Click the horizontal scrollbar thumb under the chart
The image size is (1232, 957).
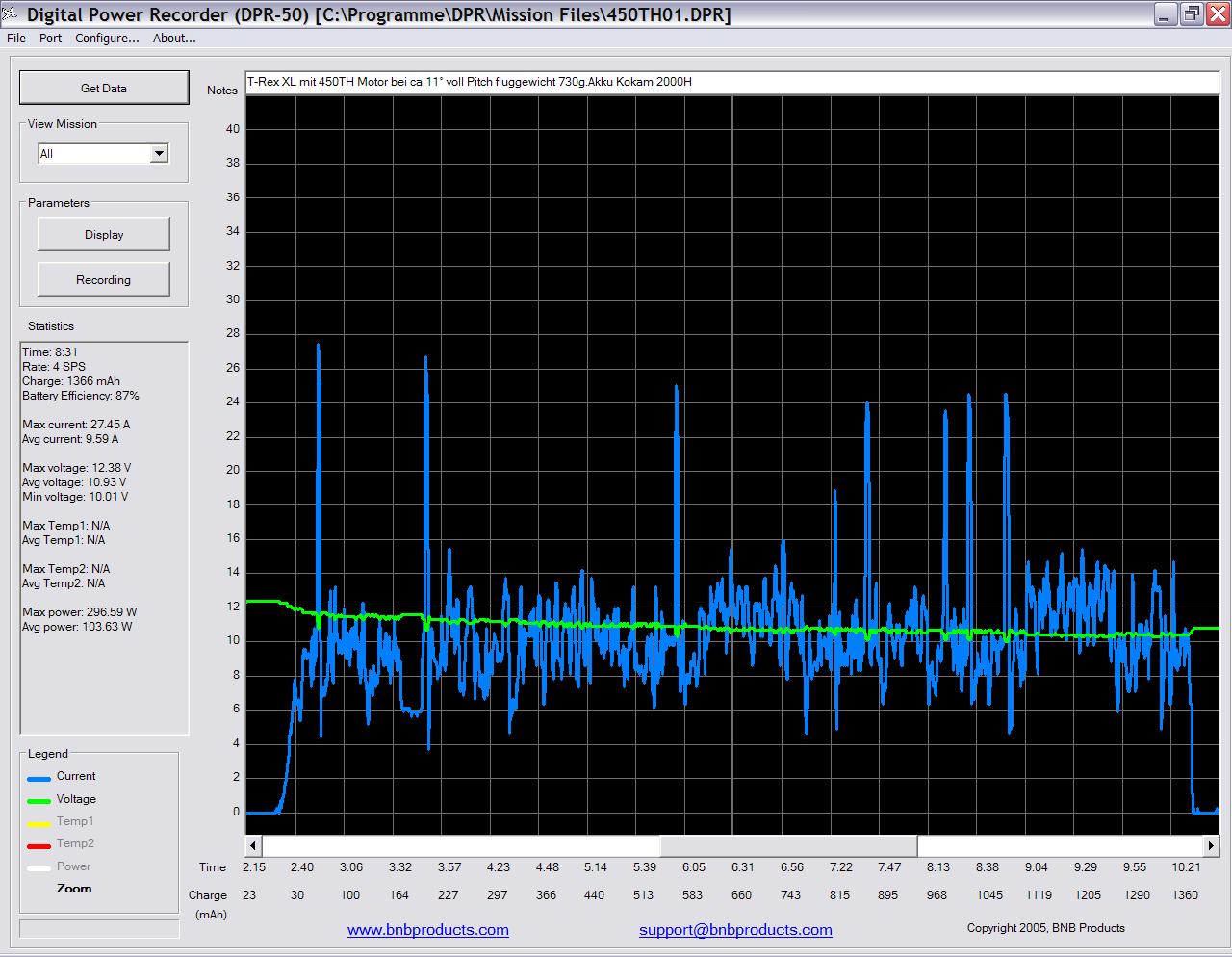coord(788,845)
